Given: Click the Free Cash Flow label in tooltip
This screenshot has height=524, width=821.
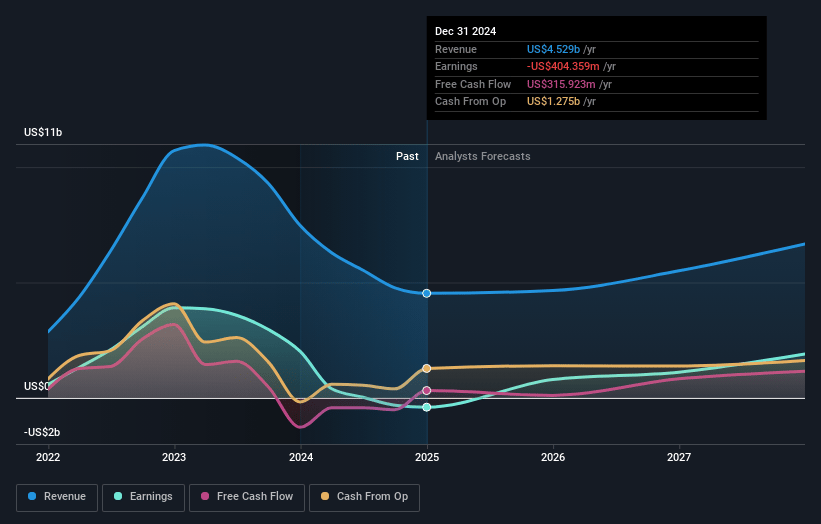Looking at the screenshot, I should coord(473,84).
